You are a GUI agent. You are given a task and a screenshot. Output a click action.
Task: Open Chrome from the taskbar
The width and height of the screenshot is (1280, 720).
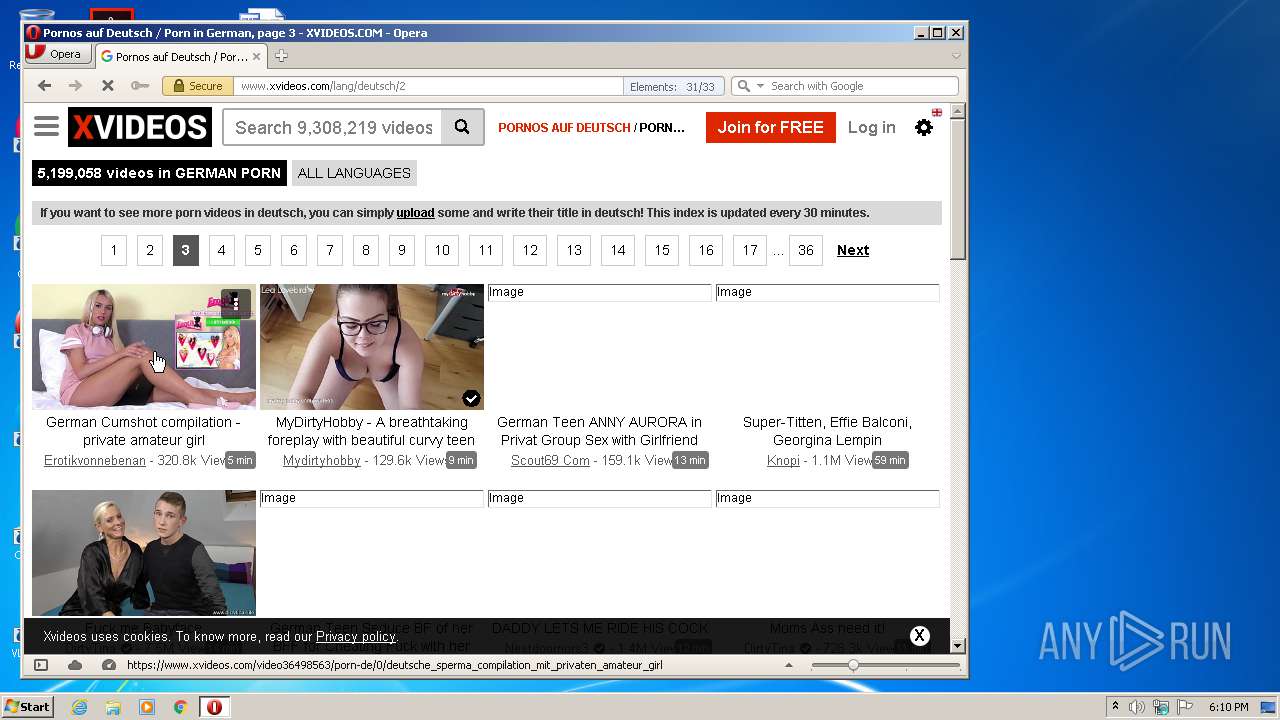pyautogui.click(x=180, y=707)
